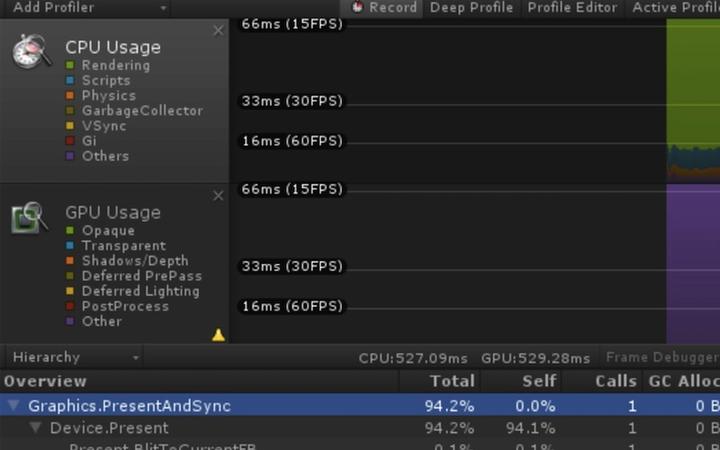Toggle the Rendering color swatch in CPU Usage
The height and width of the screenshot is (450, 720).
70,65
